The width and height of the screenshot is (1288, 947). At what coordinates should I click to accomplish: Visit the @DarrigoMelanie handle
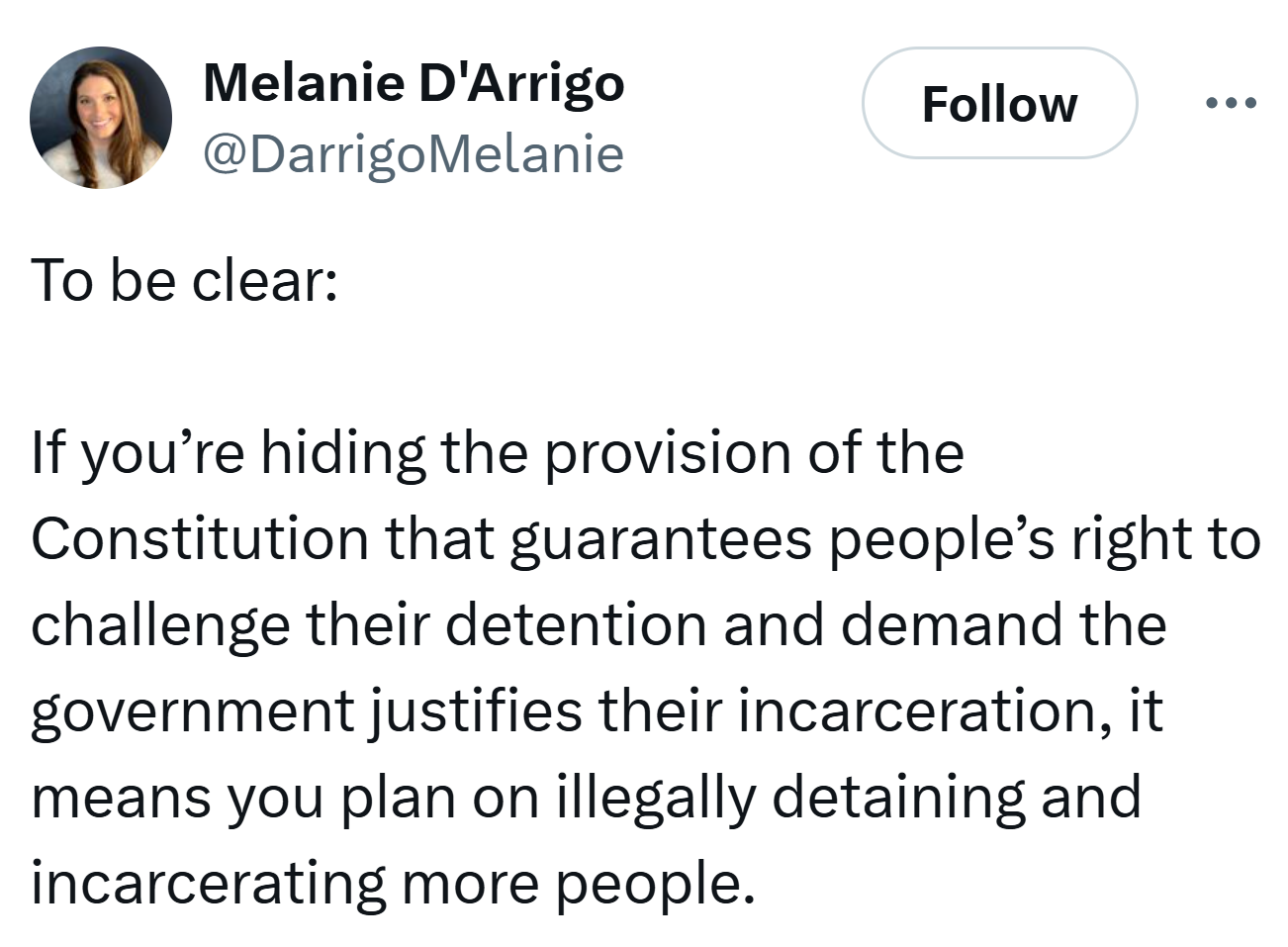(x=414, y=154)
